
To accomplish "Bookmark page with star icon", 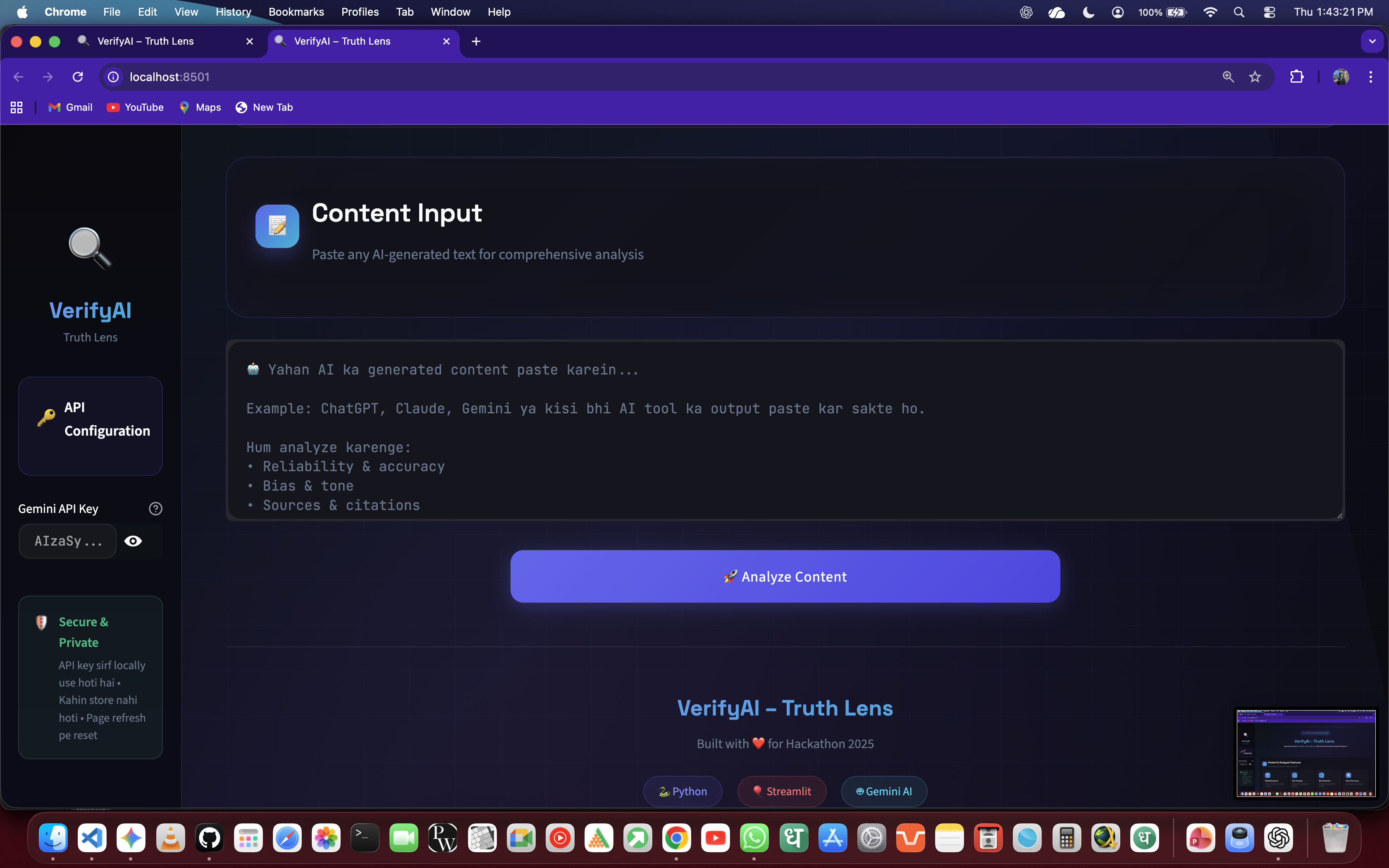I will coord(1255,77).
